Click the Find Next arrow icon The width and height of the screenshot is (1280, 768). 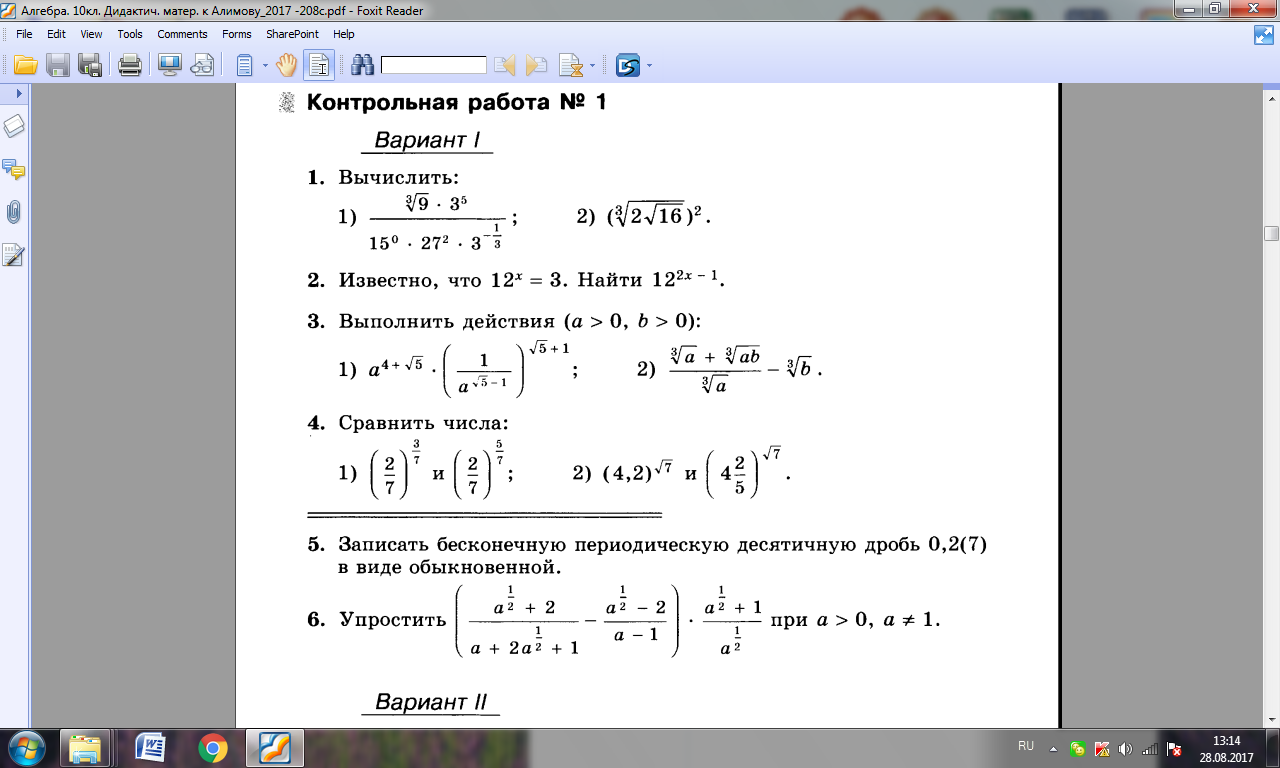[537, 66]
